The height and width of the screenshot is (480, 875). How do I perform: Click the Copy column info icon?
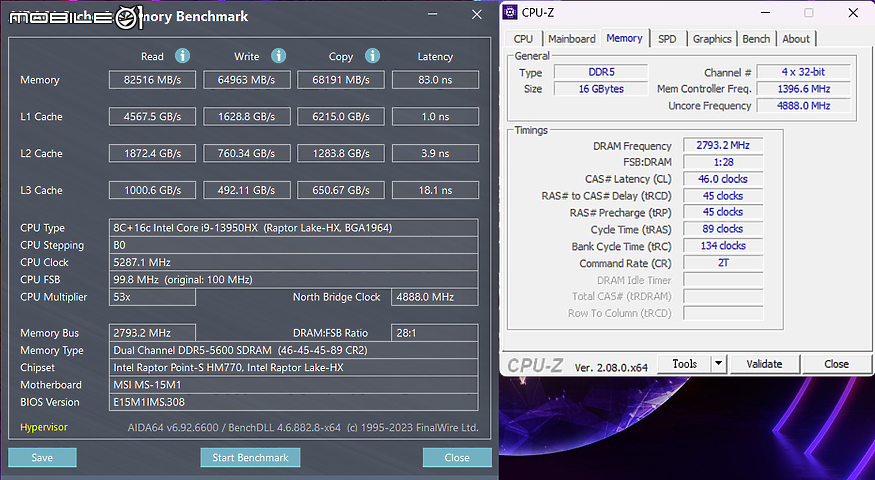(x=372, y=56)
